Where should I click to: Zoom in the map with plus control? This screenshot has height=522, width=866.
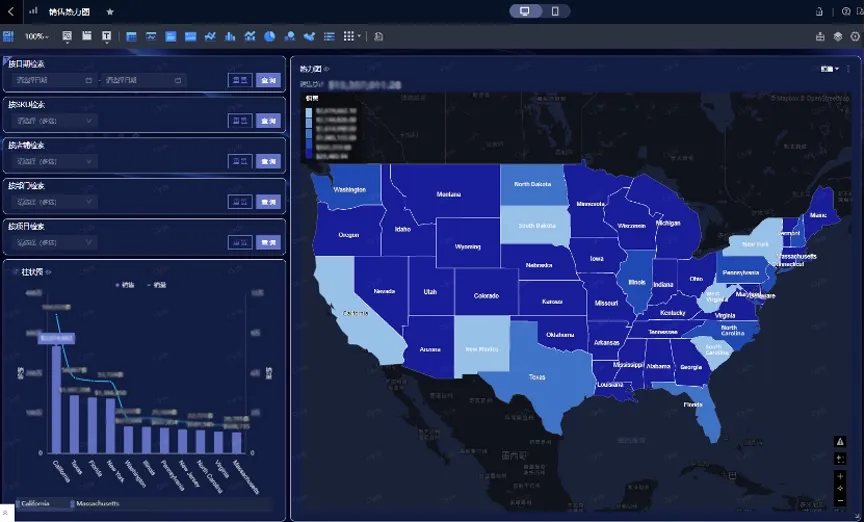pos(840,476)
